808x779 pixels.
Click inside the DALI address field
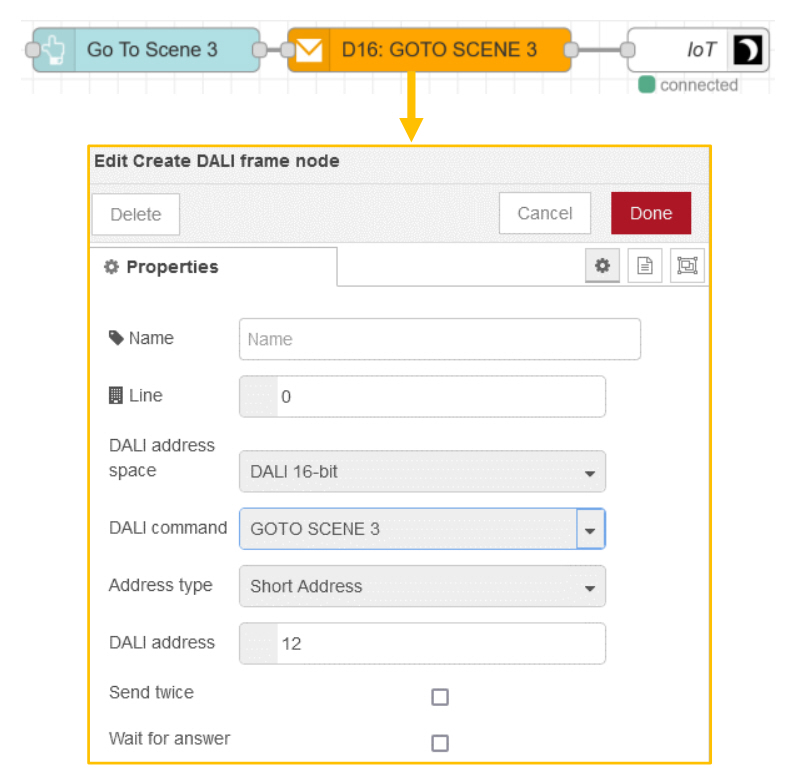[x=420, y=643]
